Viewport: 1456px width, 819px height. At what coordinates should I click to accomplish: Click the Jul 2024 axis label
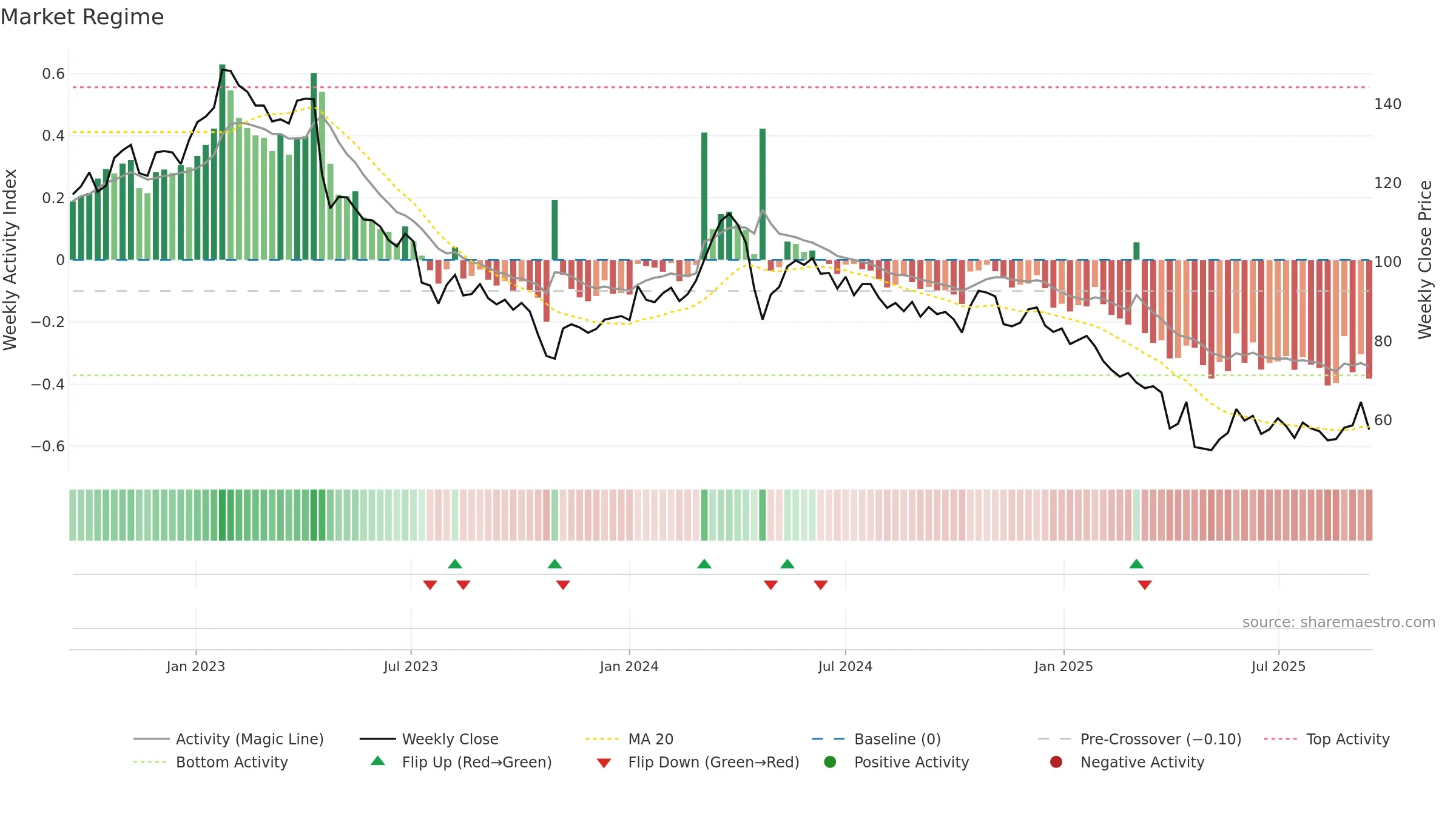[x=845, y=666]
